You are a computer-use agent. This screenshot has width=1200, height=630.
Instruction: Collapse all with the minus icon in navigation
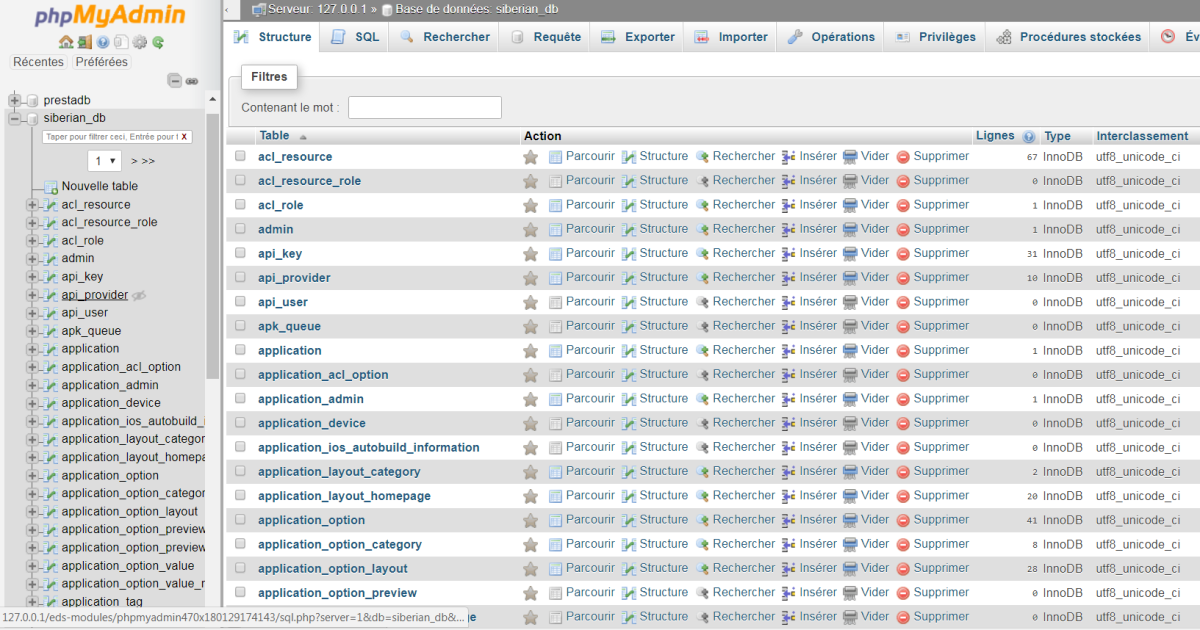pyautogui.click(x=175, y=81)
